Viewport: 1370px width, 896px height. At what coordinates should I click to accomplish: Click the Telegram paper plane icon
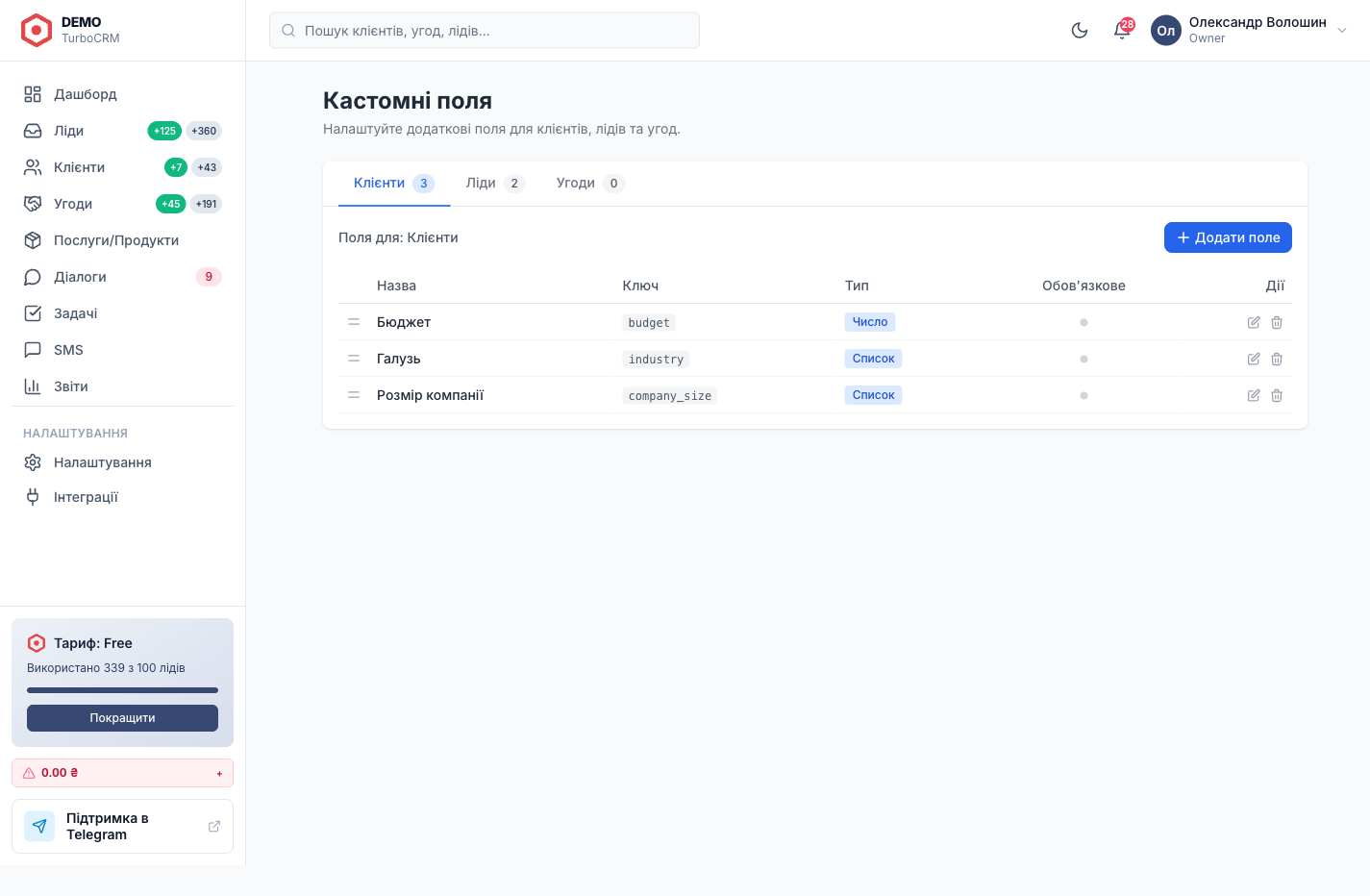(39, 826)
